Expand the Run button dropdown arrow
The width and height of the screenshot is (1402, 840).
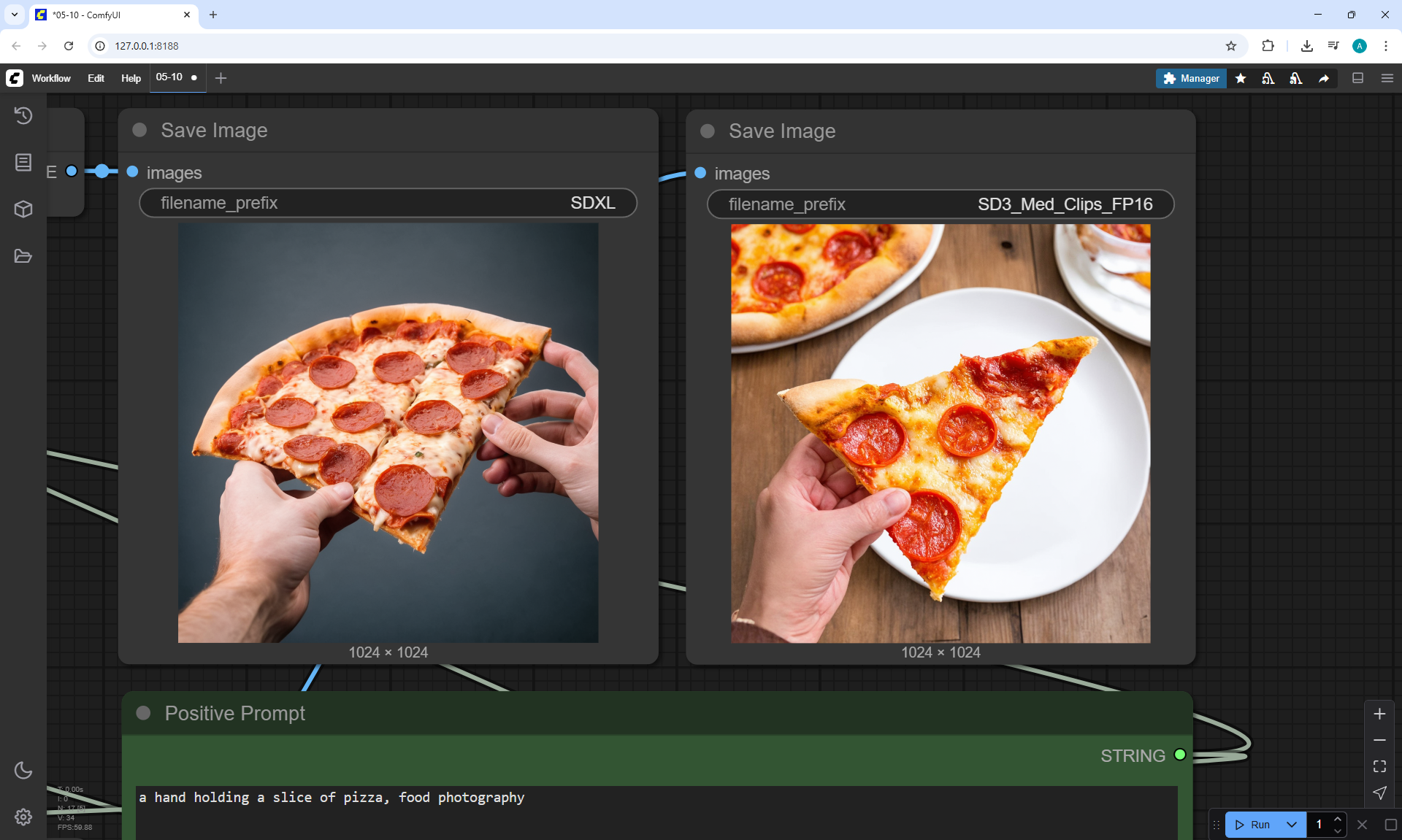(1291, 825)
